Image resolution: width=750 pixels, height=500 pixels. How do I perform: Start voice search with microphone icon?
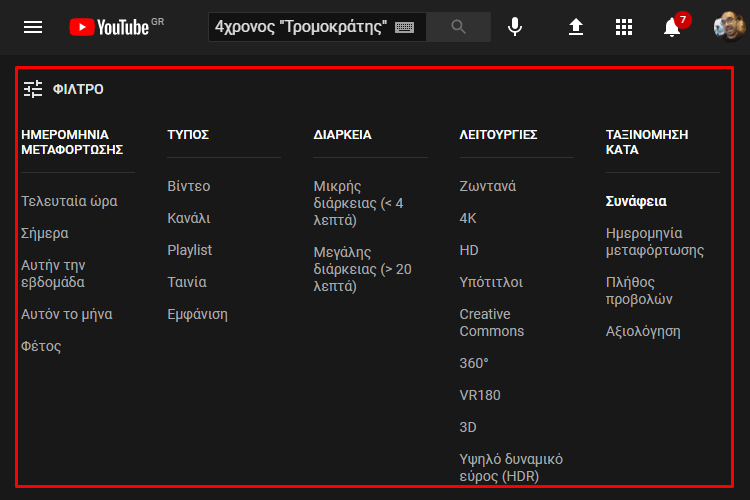pos(515,27)
